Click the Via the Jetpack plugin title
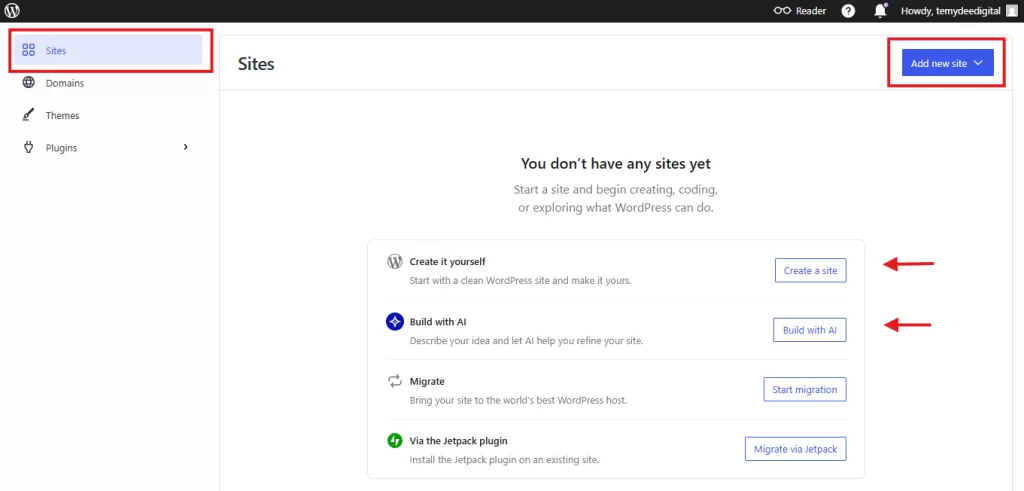The width and height of the screenshot is (1024, 491). pyautogui.click(x=458, y=441)
